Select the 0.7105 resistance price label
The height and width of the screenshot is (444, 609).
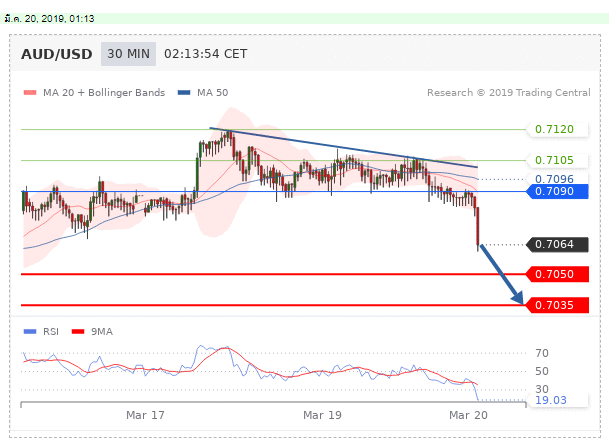[557, 160]
